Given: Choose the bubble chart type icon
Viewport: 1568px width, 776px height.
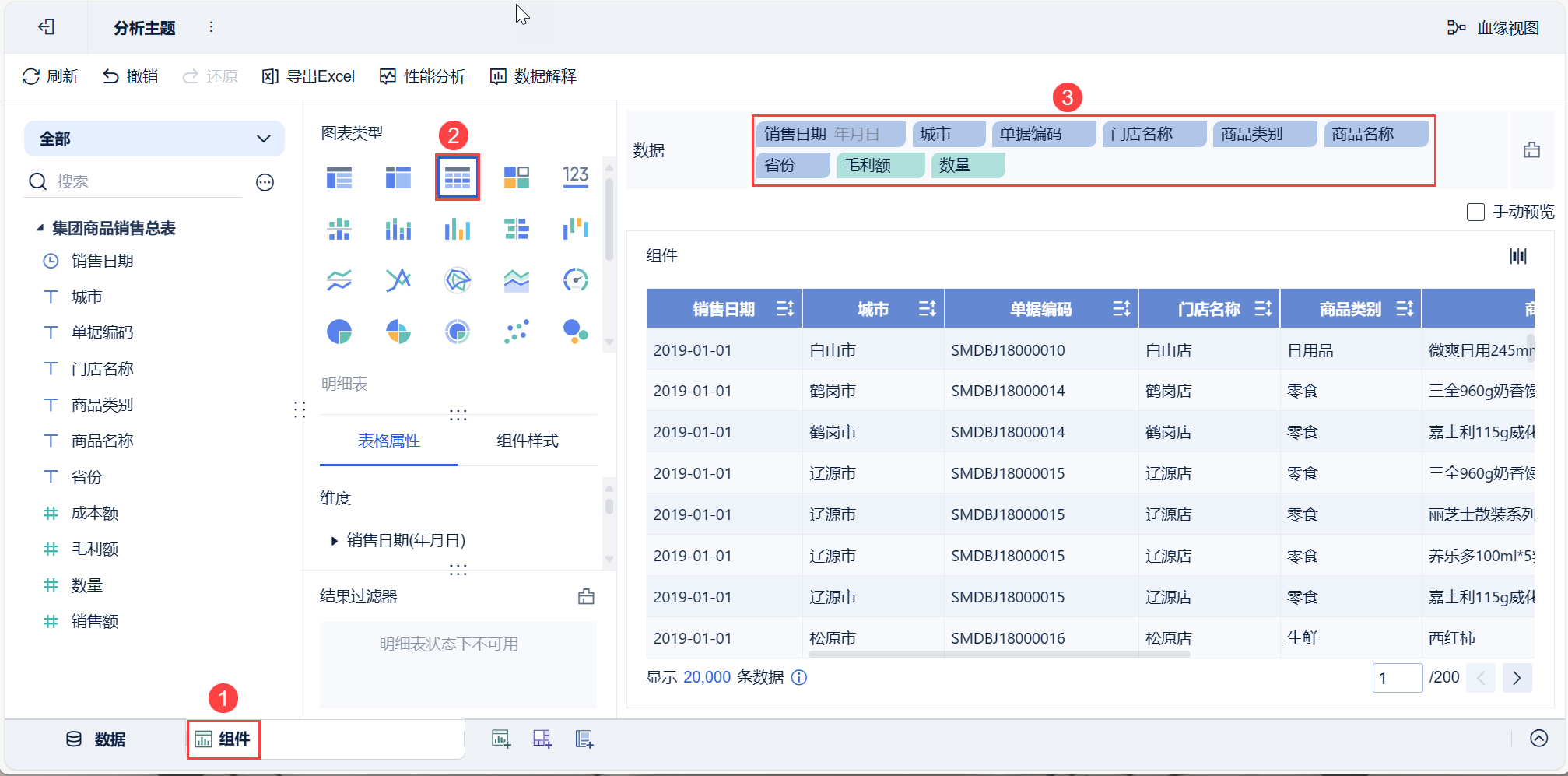Looking at the screenshot, I should (576, 332).
